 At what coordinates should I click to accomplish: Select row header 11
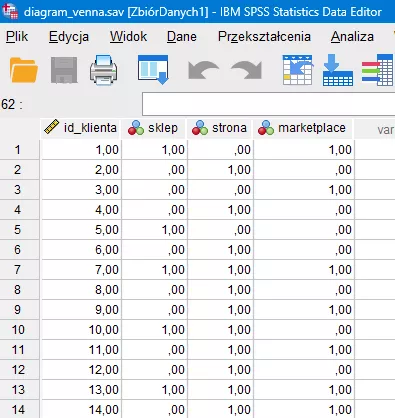pos(19,350)
